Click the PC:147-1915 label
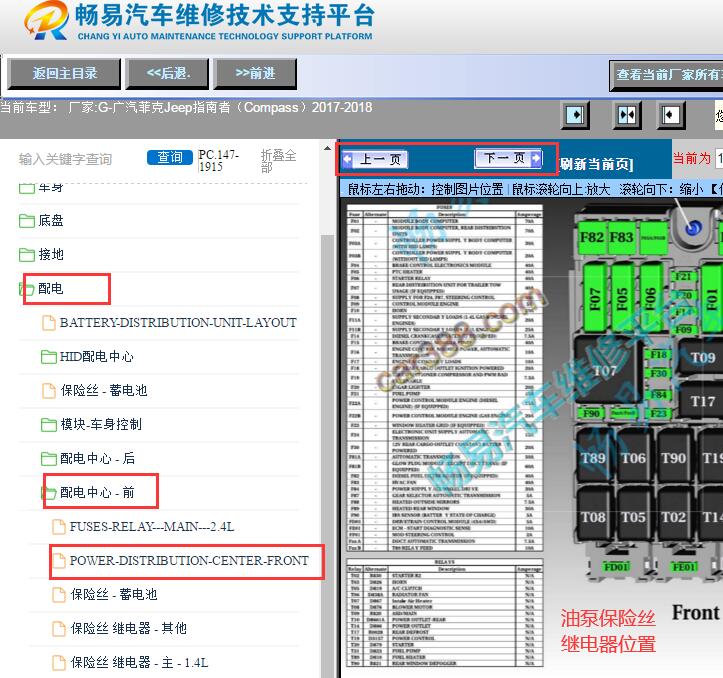This screenshot has height=678, width=723. 218,161
